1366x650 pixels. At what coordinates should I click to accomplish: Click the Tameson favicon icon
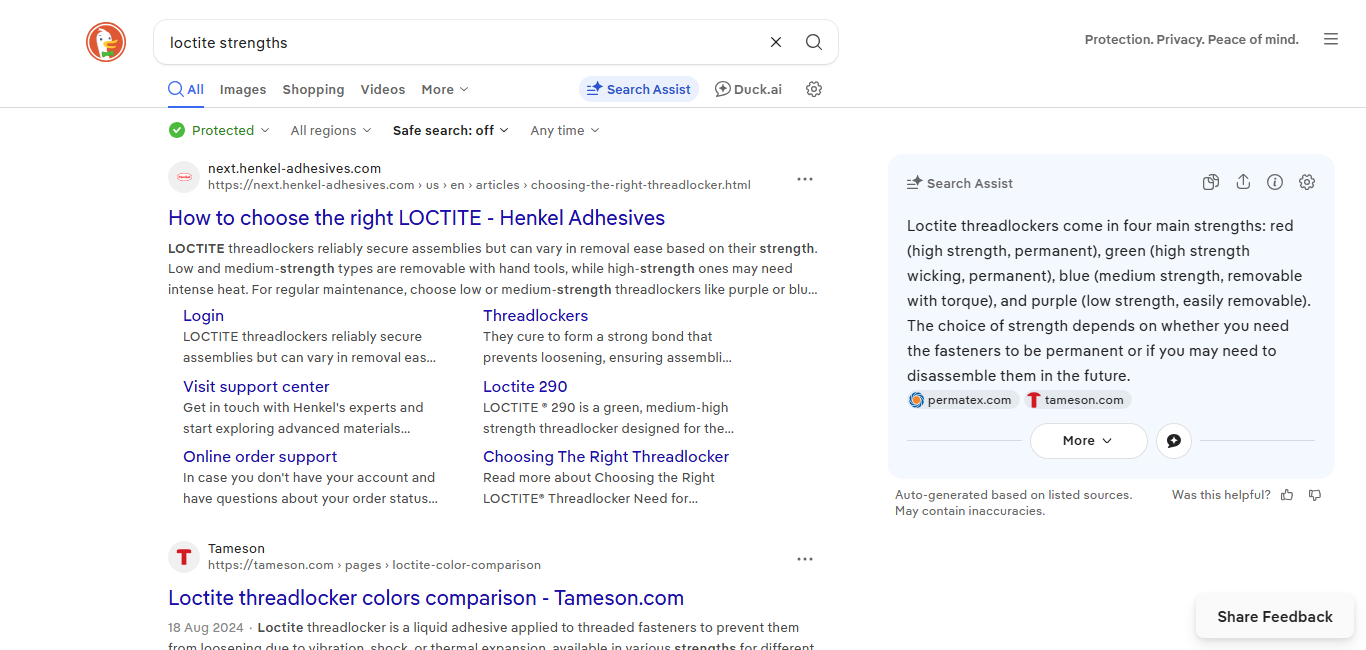[184, 557]
